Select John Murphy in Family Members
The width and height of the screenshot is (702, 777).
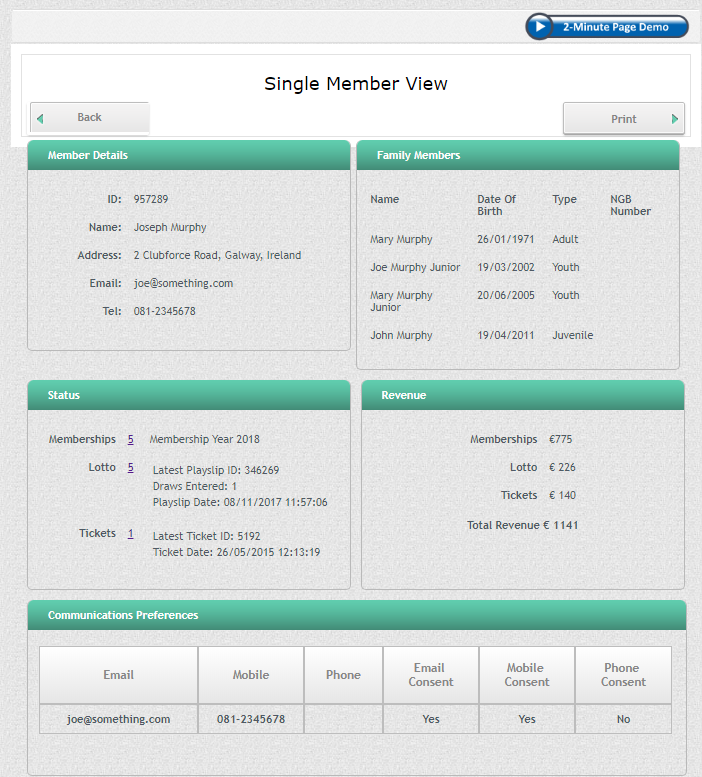(401, 335)
